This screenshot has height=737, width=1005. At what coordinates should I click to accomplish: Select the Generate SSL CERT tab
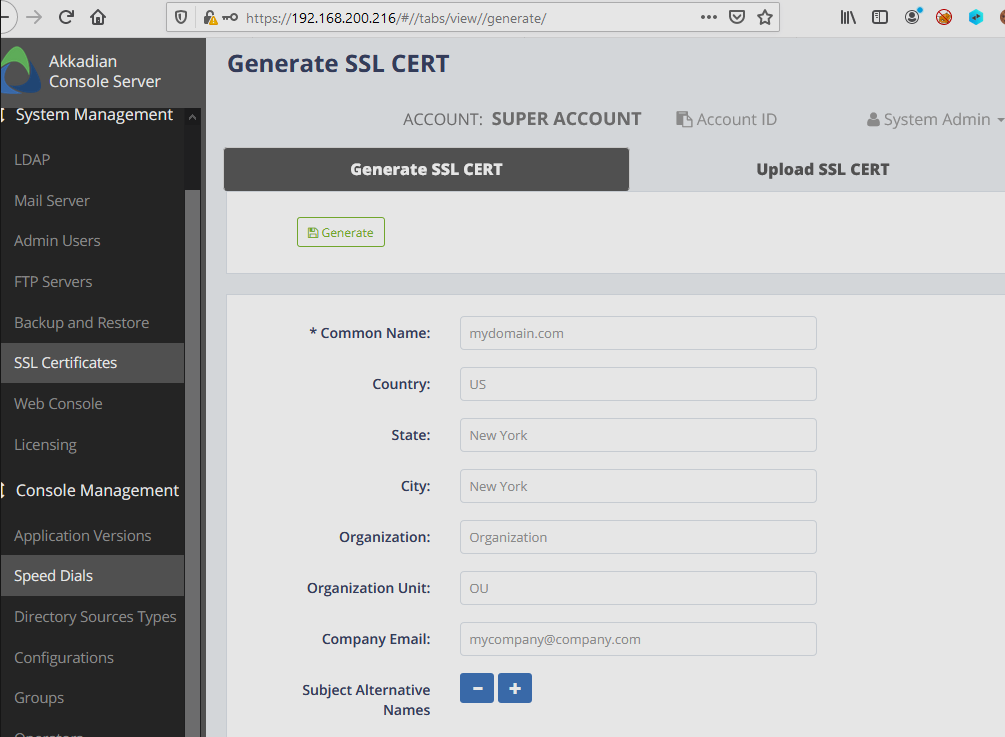point(426,169)
